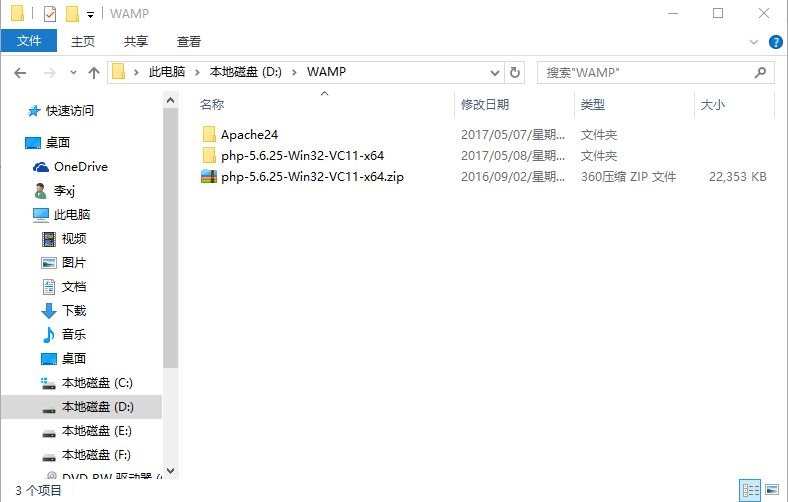
Task: Click the php-5.6.25-Win32-VC11-x64.zip file name
Action: 312,177
